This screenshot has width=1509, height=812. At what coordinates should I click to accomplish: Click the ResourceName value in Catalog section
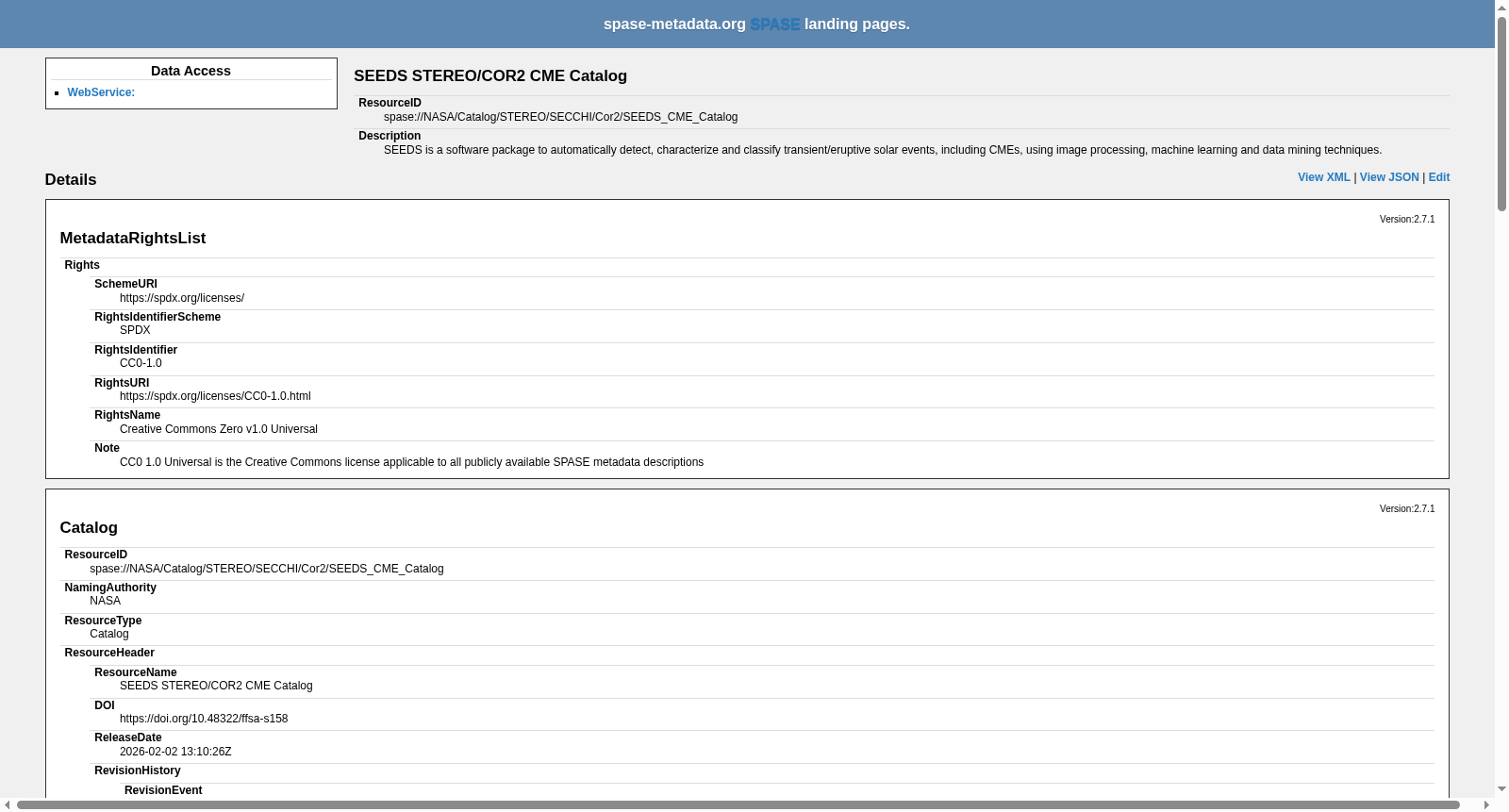tap(216, 686)
